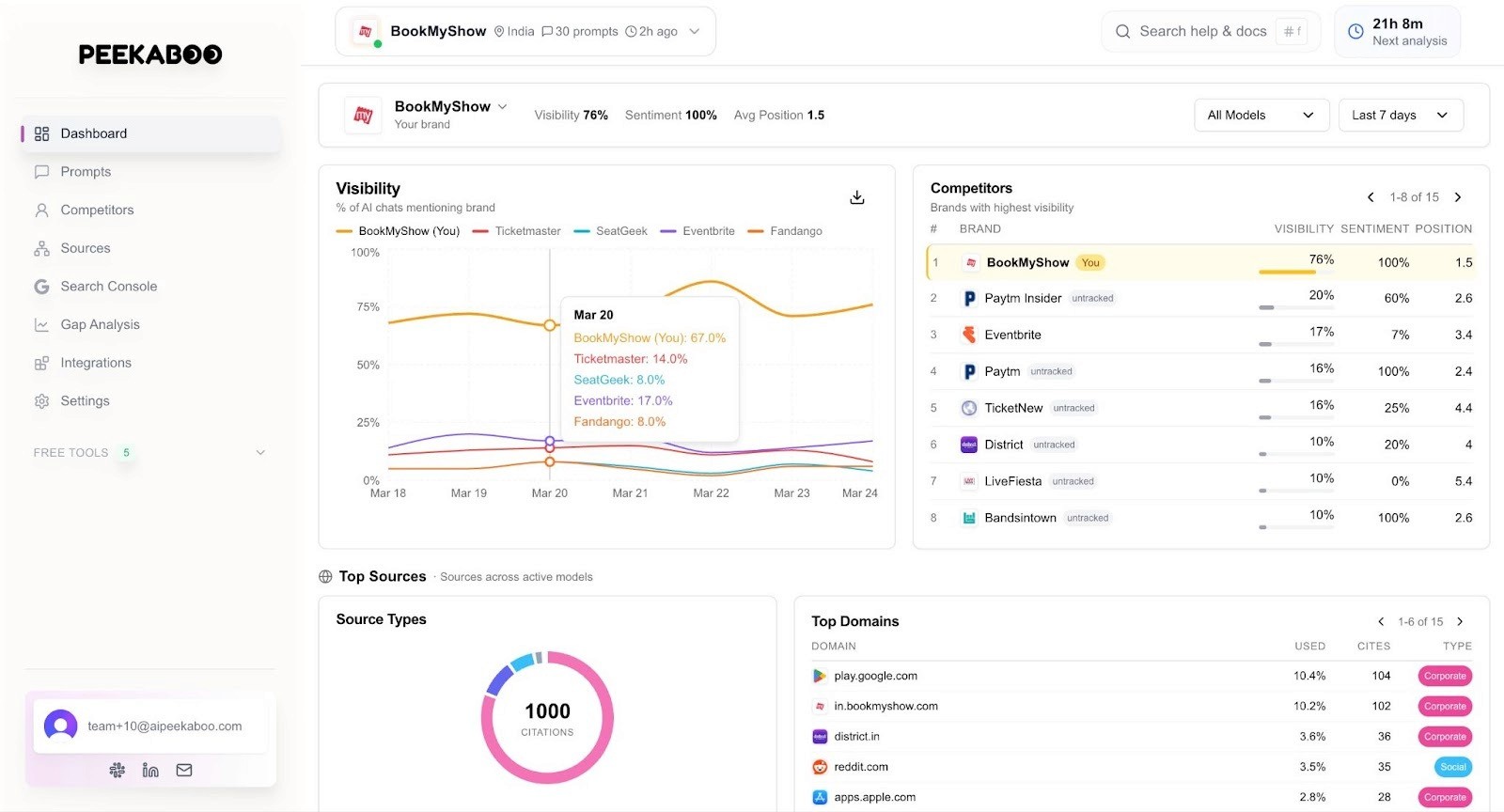
Task: Go to next Top Domains page
Action: (1460, 621)
